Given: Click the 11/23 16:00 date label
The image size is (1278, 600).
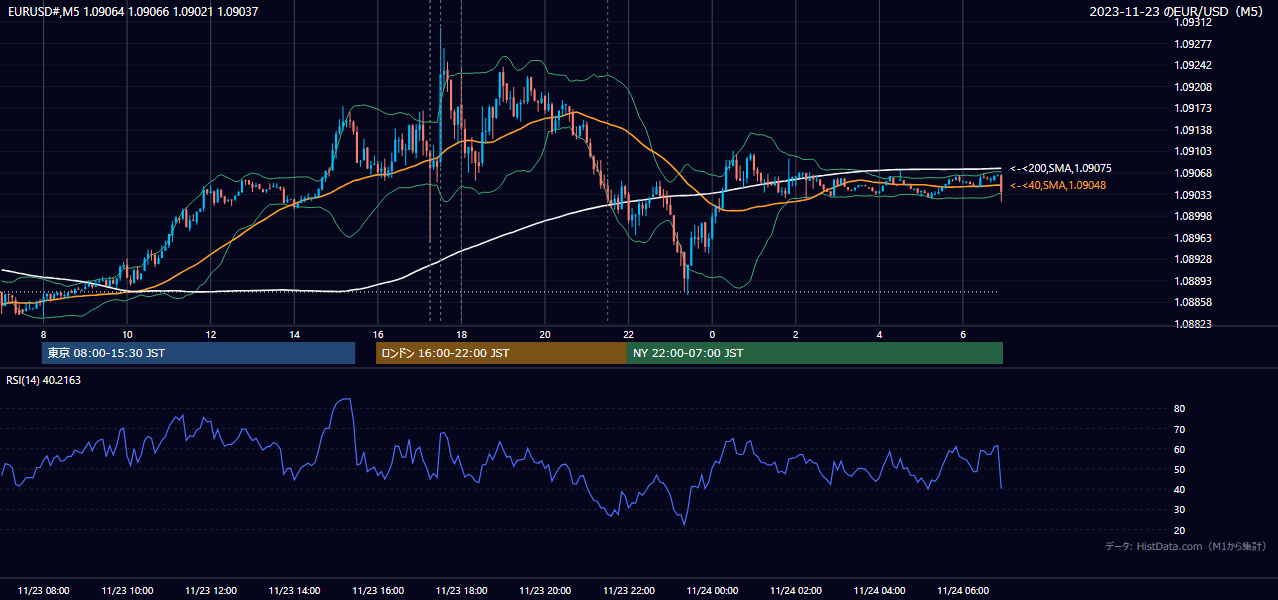Looking at the screenshot, I should point(378,591).
